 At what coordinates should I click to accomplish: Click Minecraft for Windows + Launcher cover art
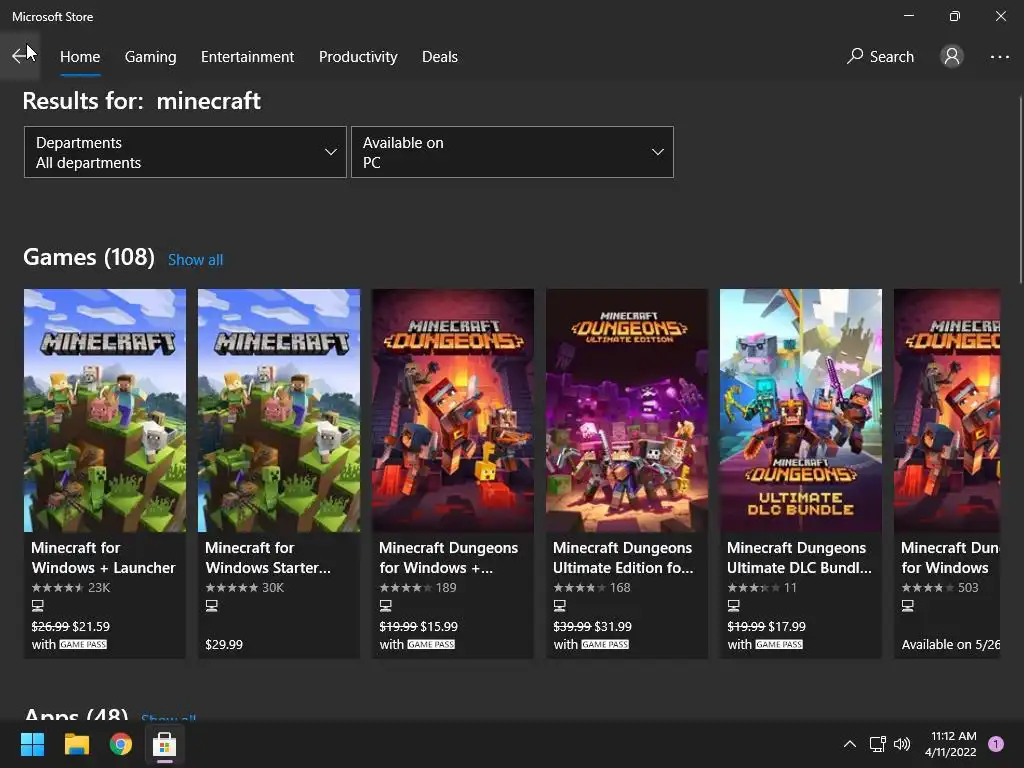point(105,410)
